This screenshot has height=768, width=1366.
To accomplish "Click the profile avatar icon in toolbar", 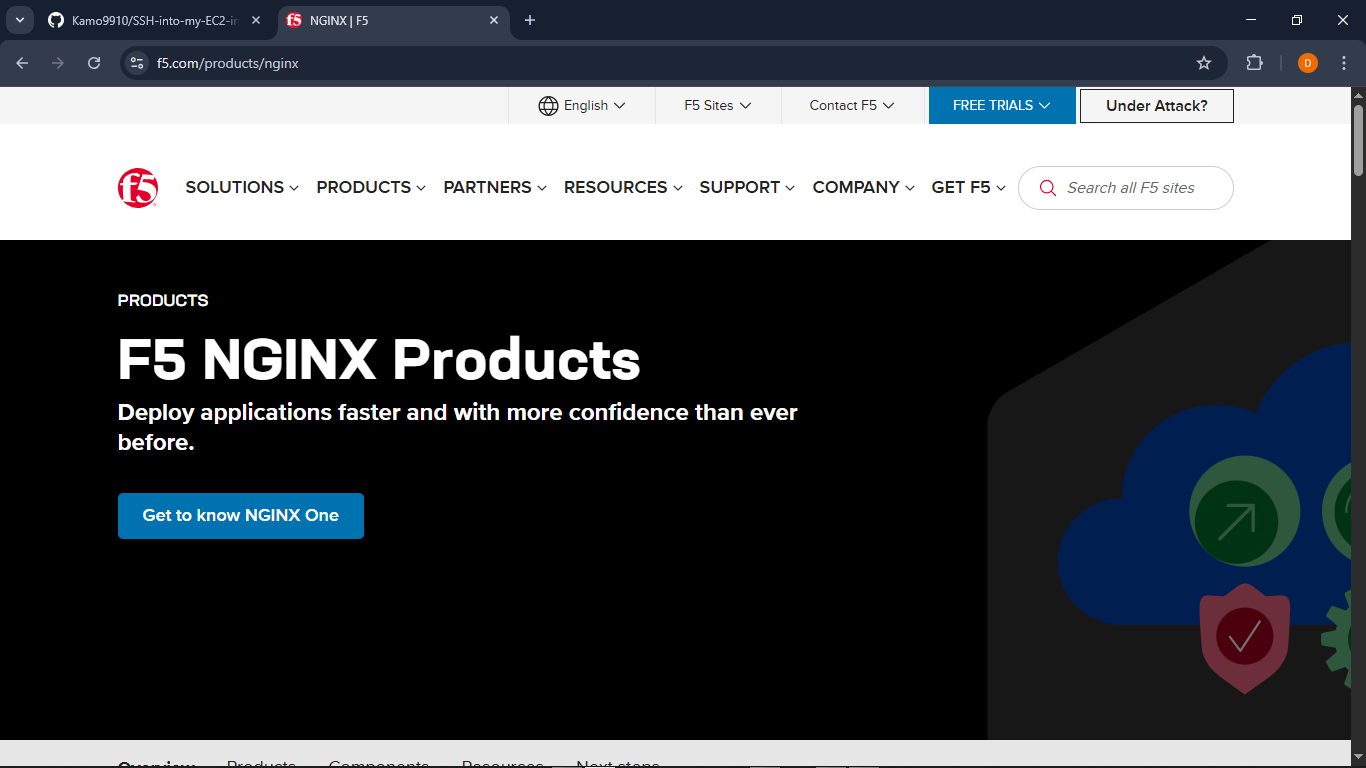I will [1307, 62].
